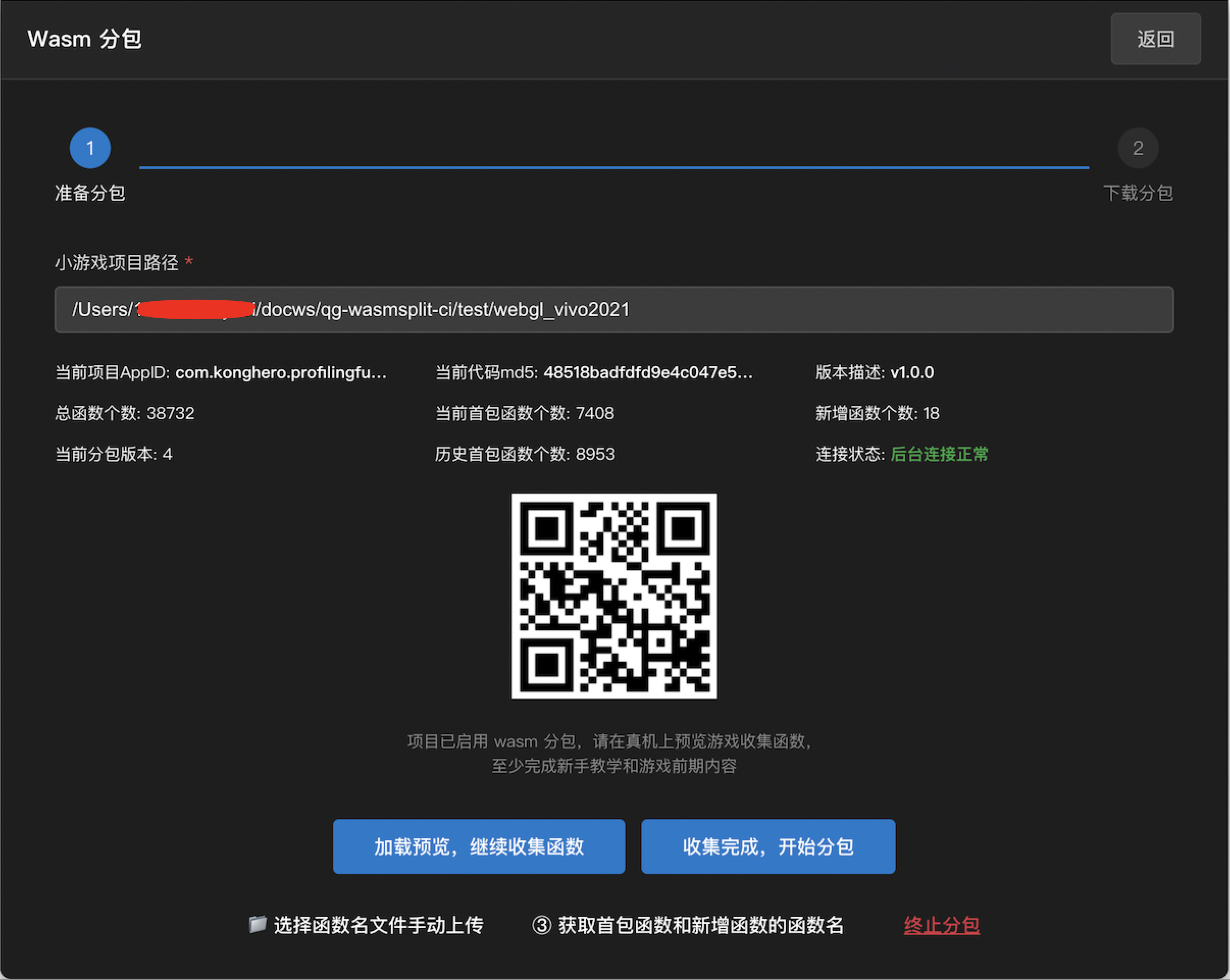Click the QR code image

[x=614, y=596]
